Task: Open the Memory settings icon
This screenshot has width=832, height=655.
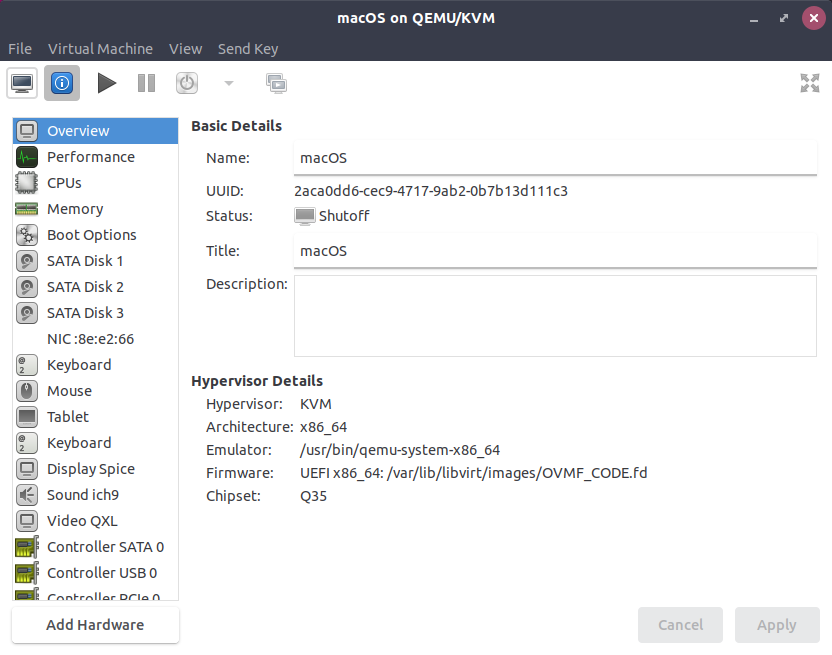Action: click(27, 209)
